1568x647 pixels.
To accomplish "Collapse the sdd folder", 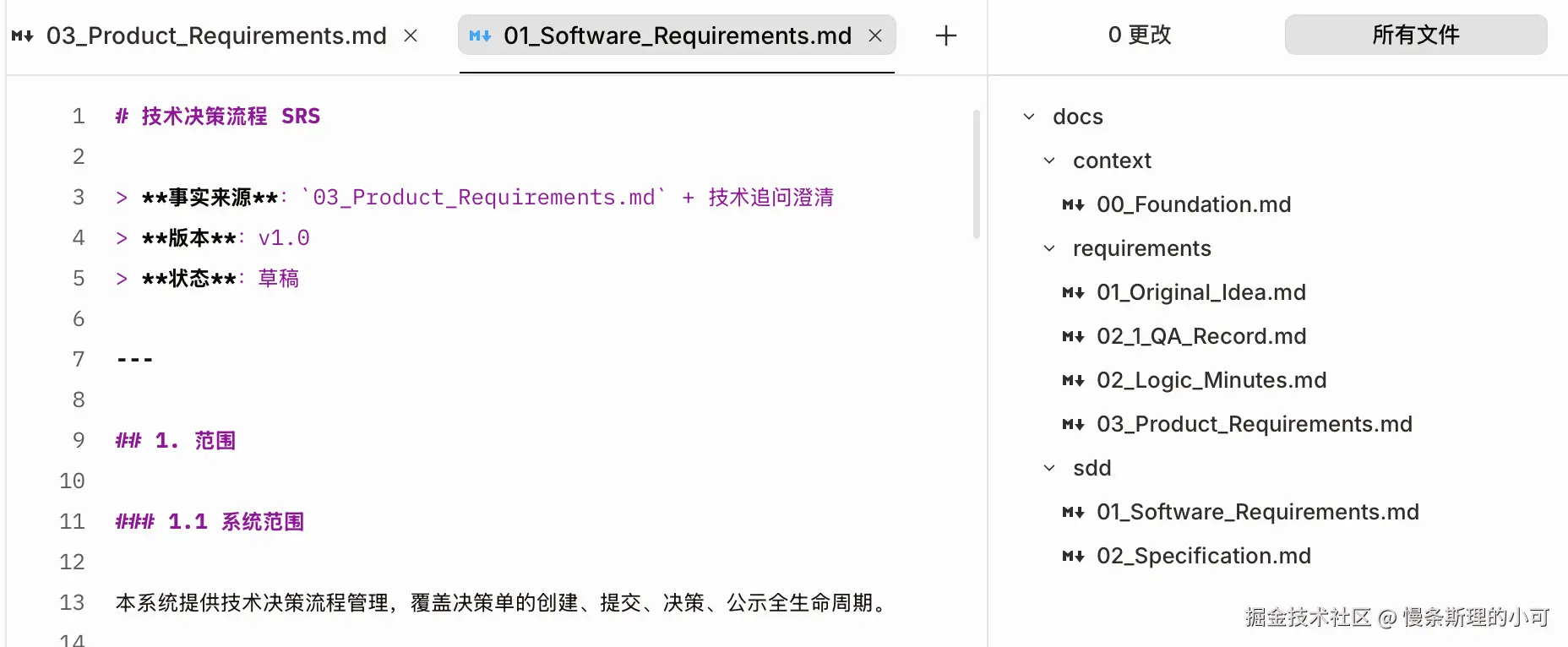I will (x=1049, y=468).
